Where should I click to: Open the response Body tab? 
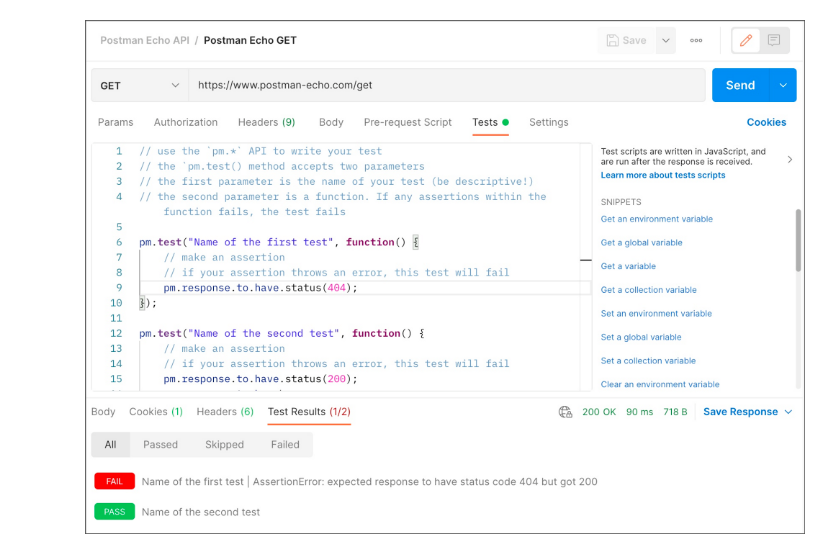103,412
